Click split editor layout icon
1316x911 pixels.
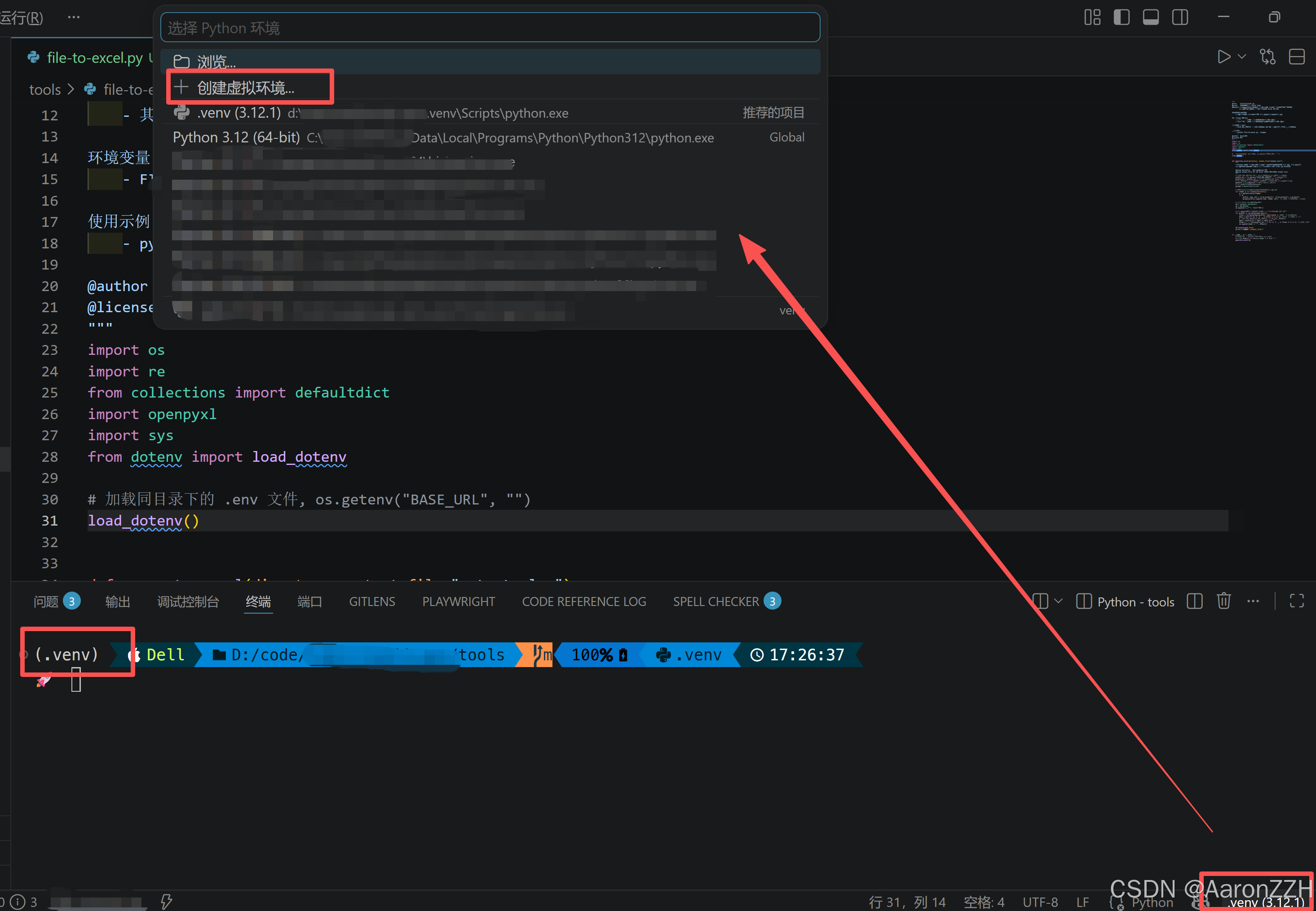coord(1297,57)
